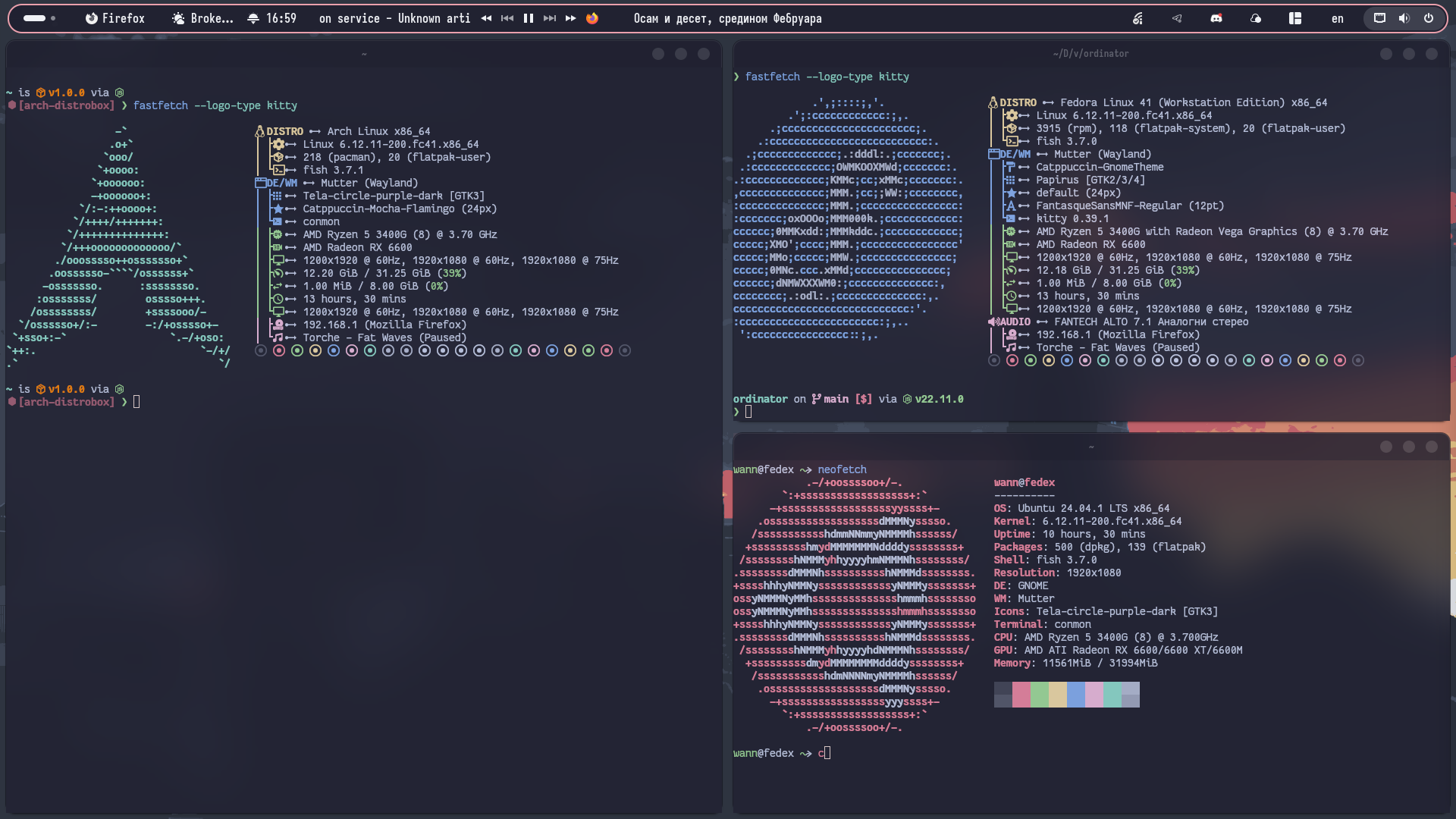Click 'Mutter (Wayland)' in left terminal
The image size is (1456, 819).
(x=369, y=183)
